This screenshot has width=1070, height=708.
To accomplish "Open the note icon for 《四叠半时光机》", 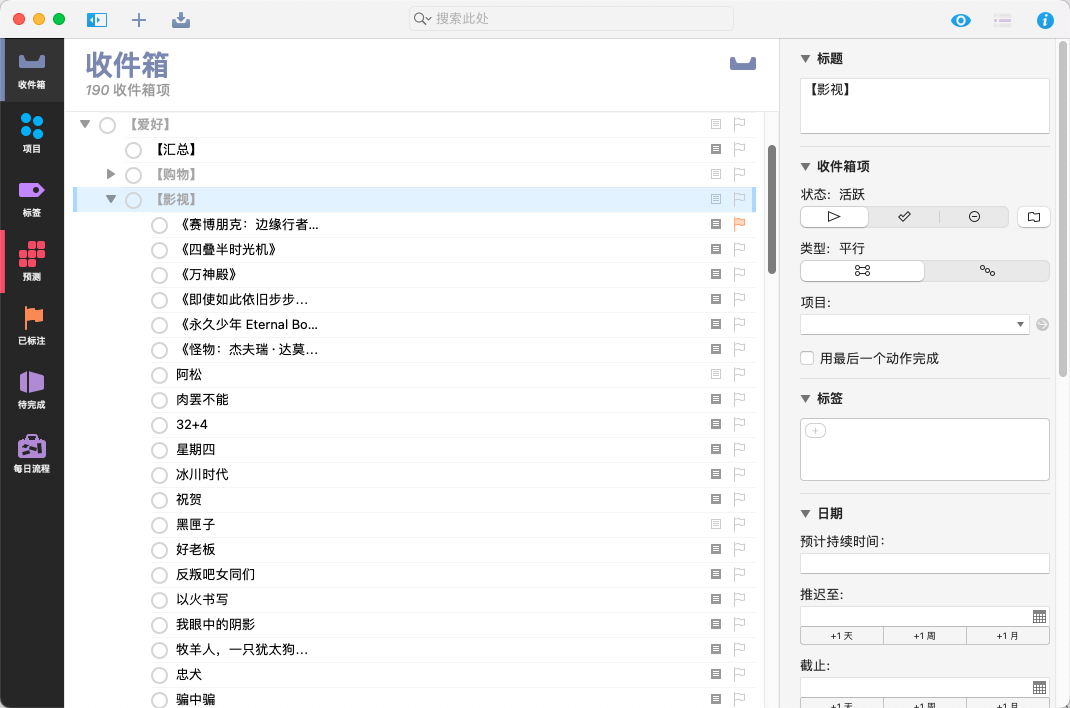I will (x=715, y=250).
